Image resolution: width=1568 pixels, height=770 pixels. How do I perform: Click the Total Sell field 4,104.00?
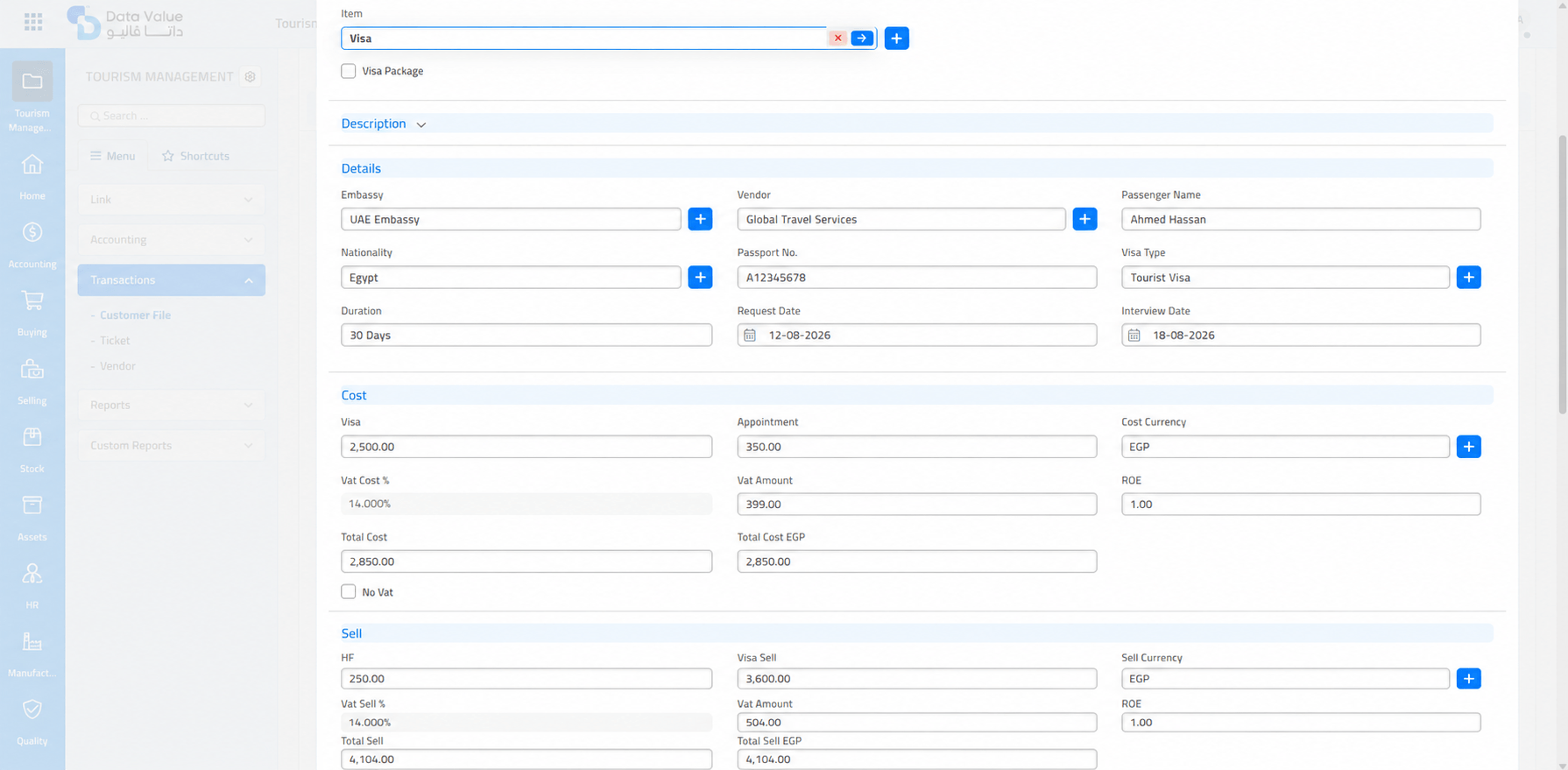pos(526,759)
